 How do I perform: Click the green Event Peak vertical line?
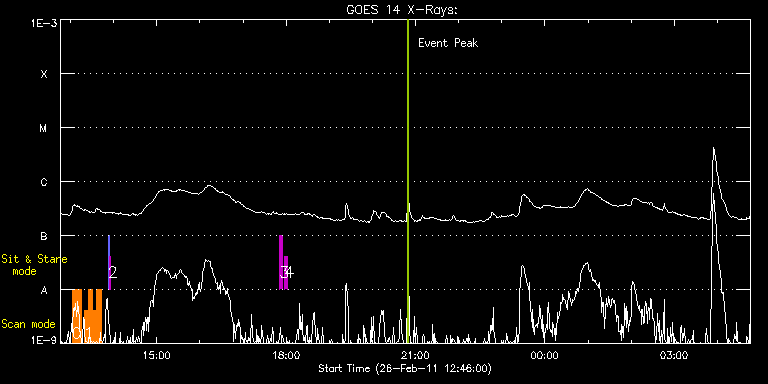pos(408,181)
